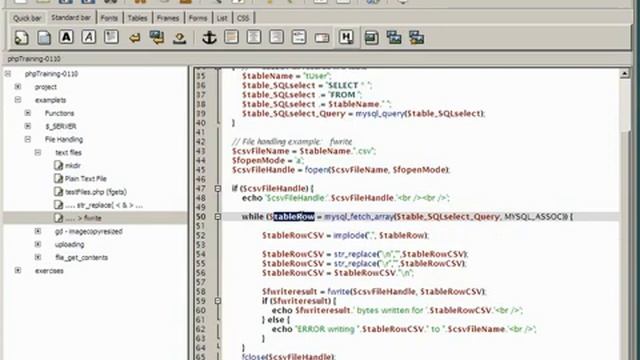Click 'mysql_fetch_array' on line 50
This screenshot has width=640, height=360.
click(359, 217)
